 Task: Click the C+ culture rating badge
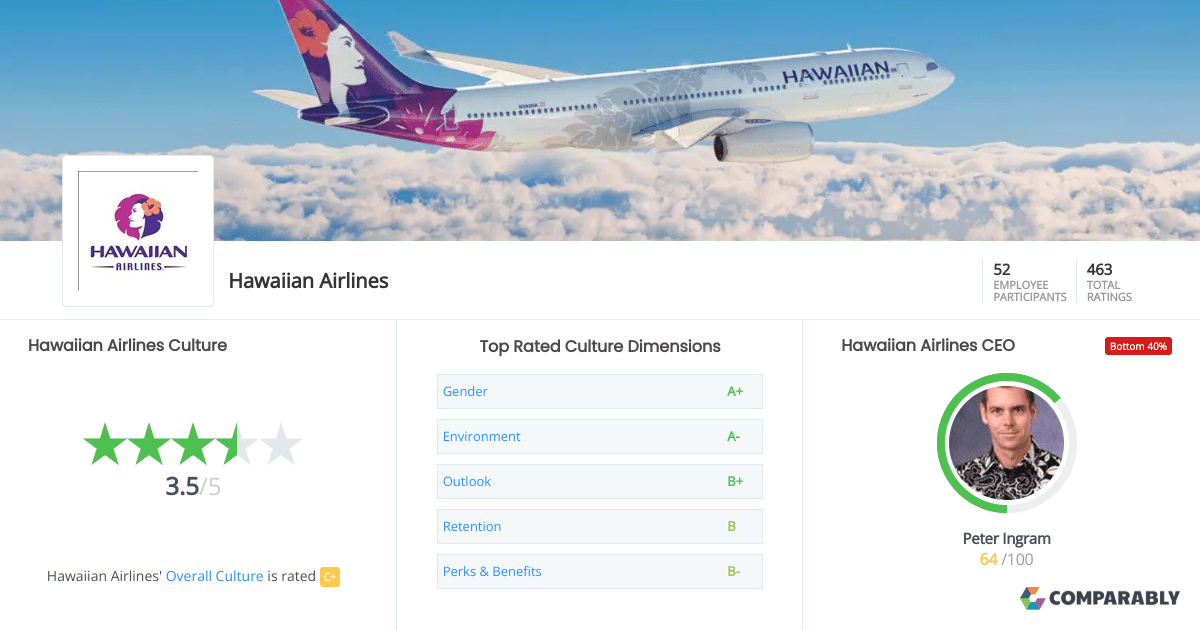[x=329, y=577]
